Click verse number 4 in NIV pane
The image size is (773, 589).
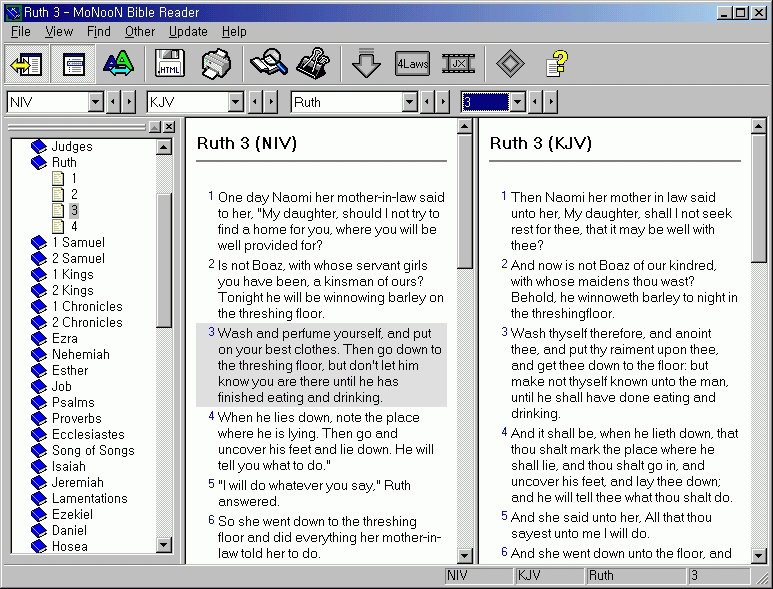point(211,416)
